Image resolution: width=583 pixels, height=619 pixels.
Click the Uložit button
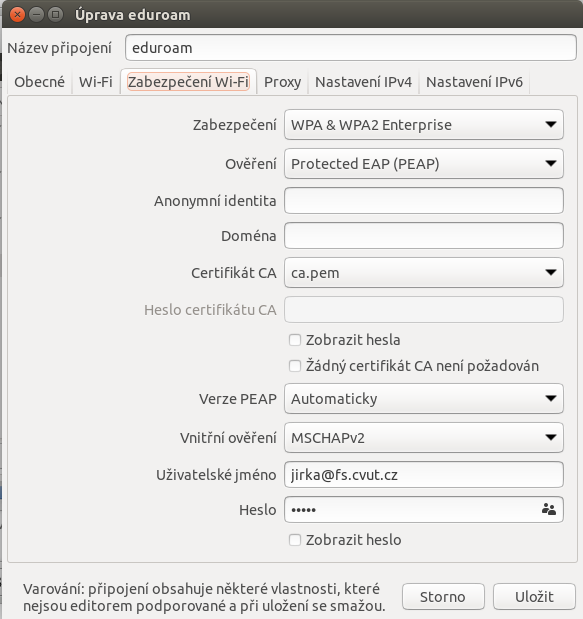534,596
